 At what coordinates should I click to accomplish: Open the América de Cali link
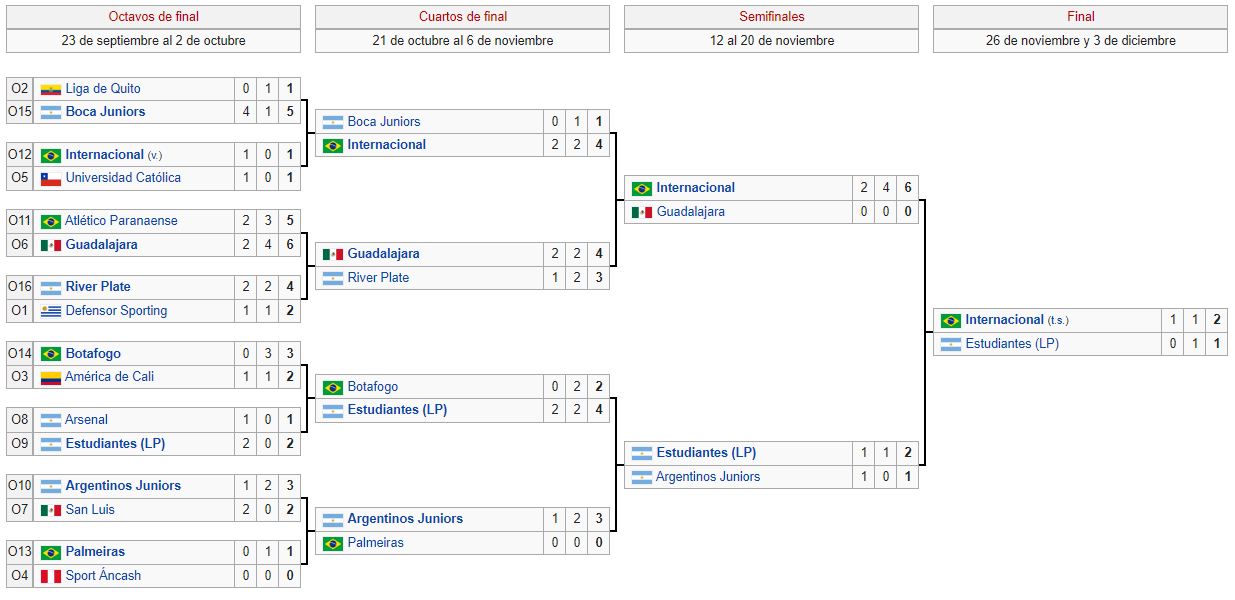pos(110,377)
